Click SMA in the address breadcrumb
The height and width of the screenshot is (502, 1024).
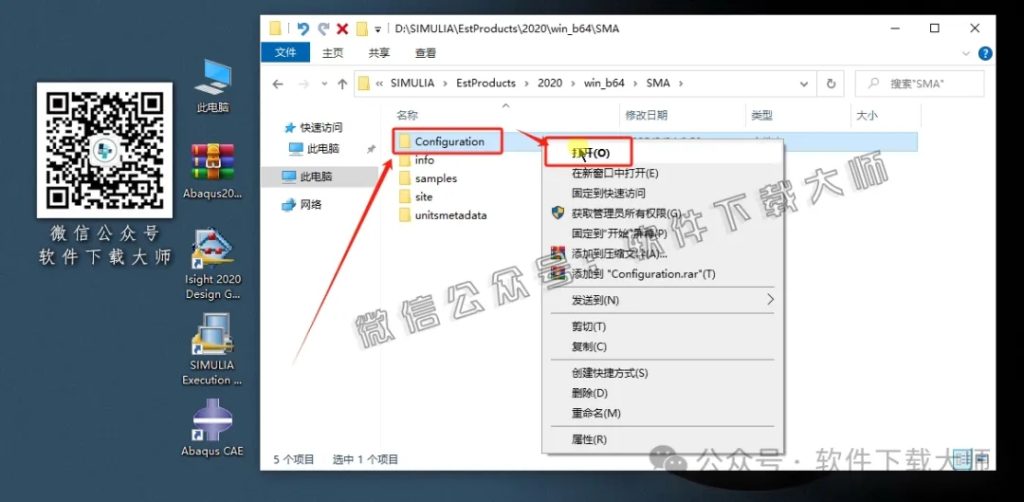point(658,83)
